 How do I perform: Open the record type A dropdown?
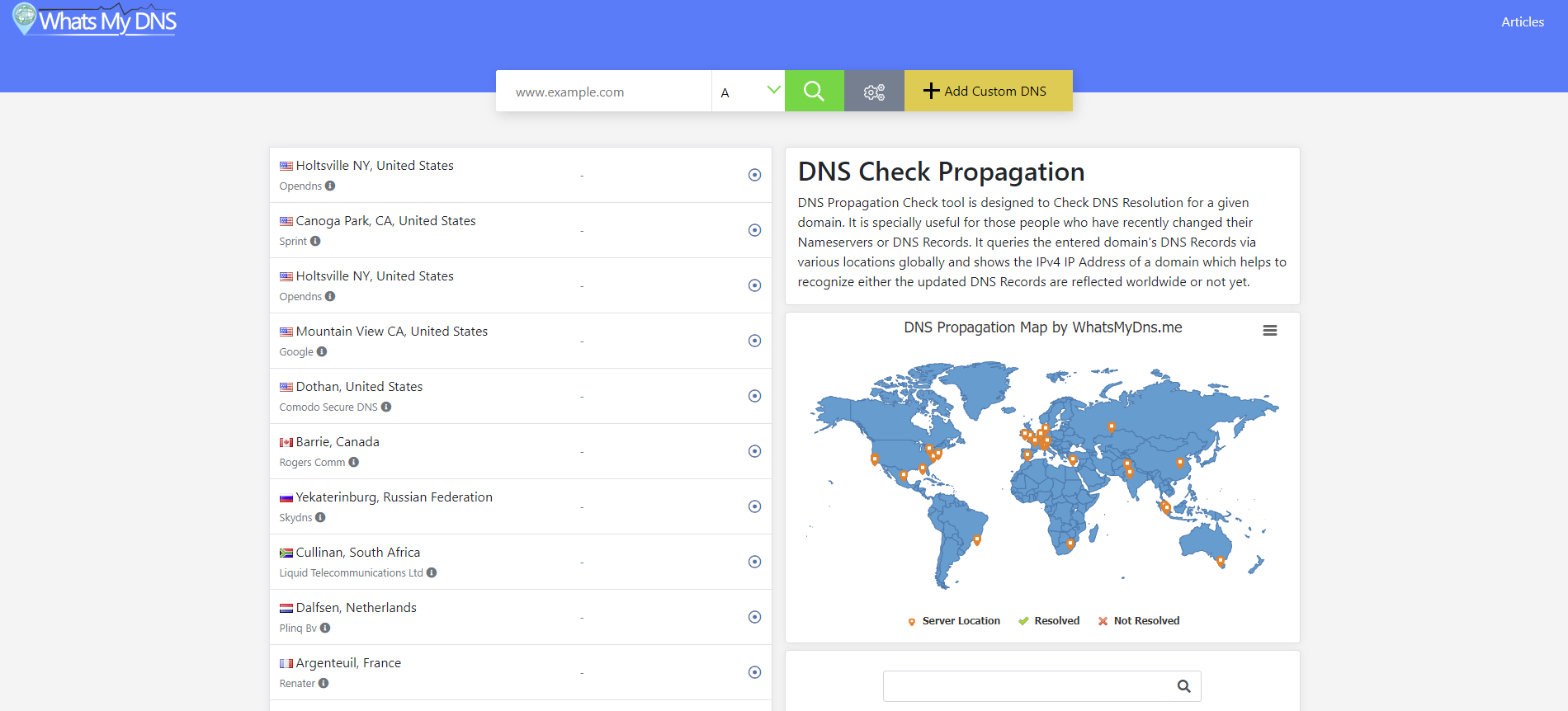(x=749, y=92)
